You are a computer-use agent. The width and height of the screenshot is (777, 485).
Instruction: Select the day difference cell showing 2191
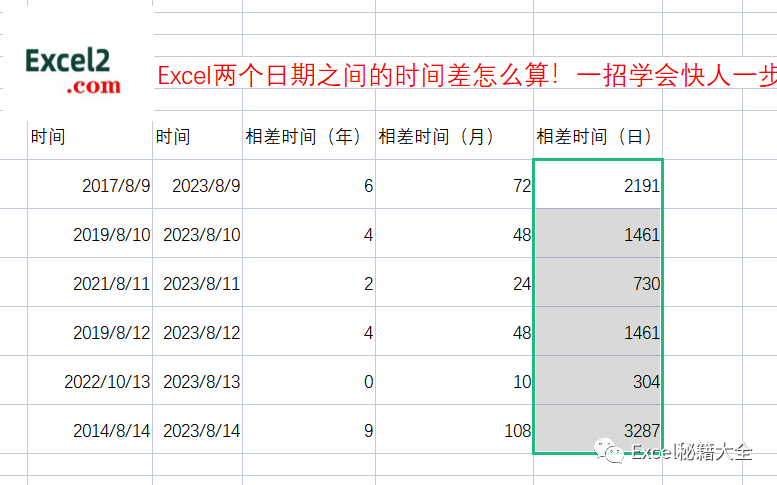(598, 184)
